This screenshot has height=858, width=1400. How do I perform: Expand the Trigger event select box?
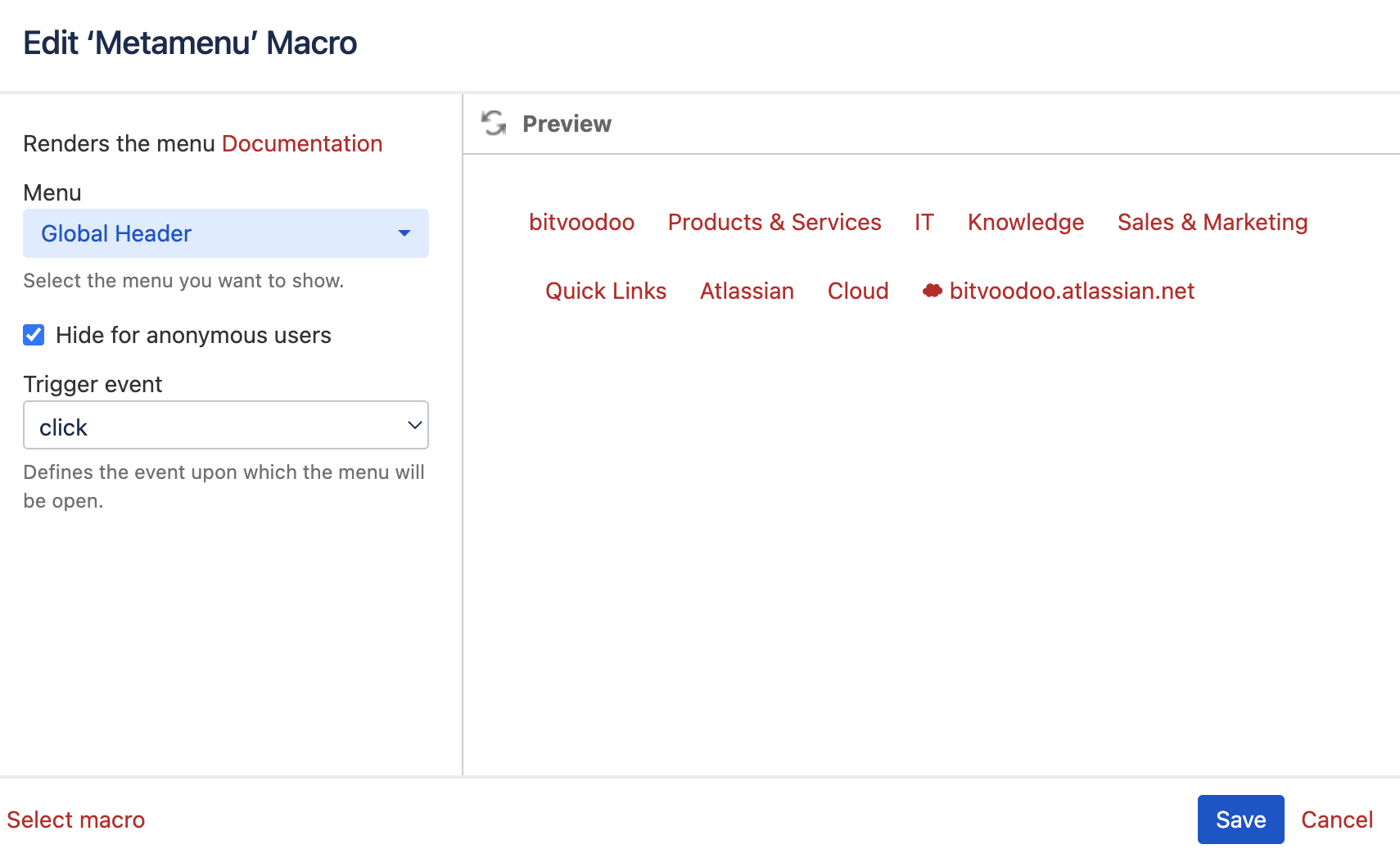pyautogui.click(x=226, y=426)
